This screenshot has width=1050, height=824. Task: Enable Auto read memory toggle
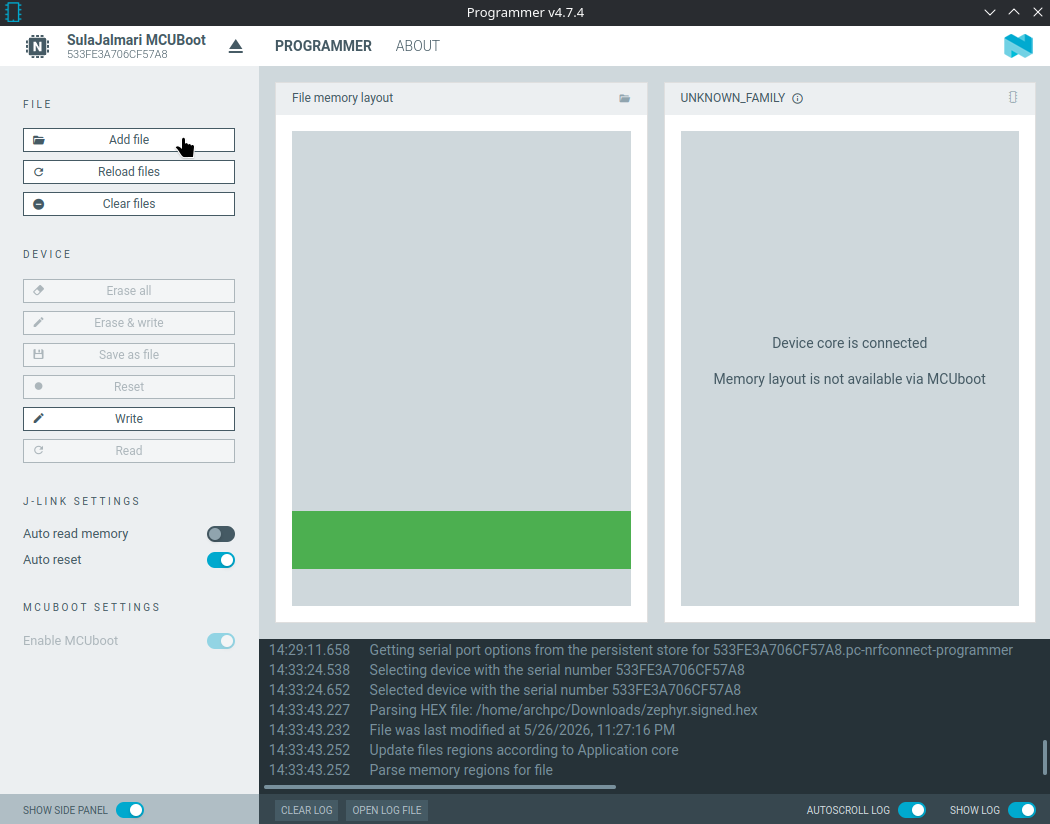point(220,534)
